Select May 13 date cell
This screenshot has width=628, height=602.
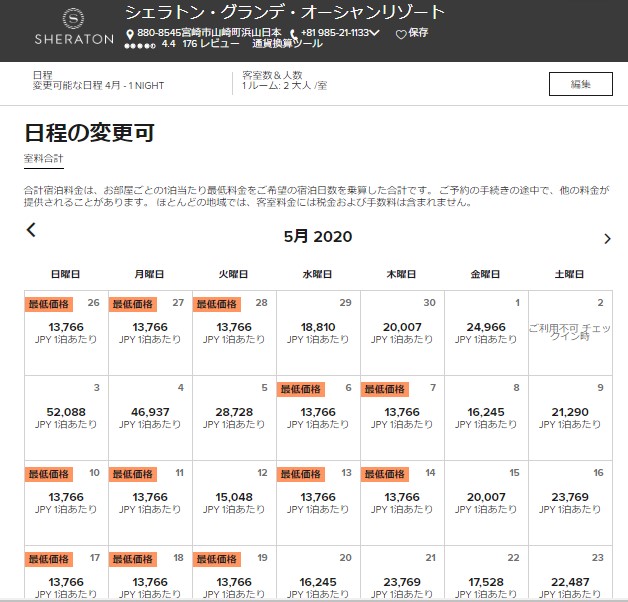coord(318,503)
